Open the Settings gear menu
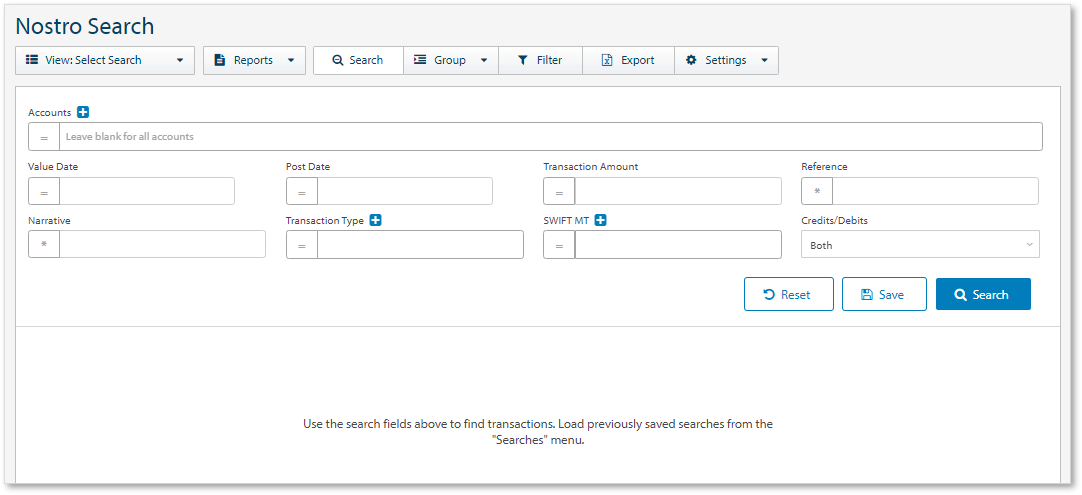 pyautogui.click(x=726, y=60)
